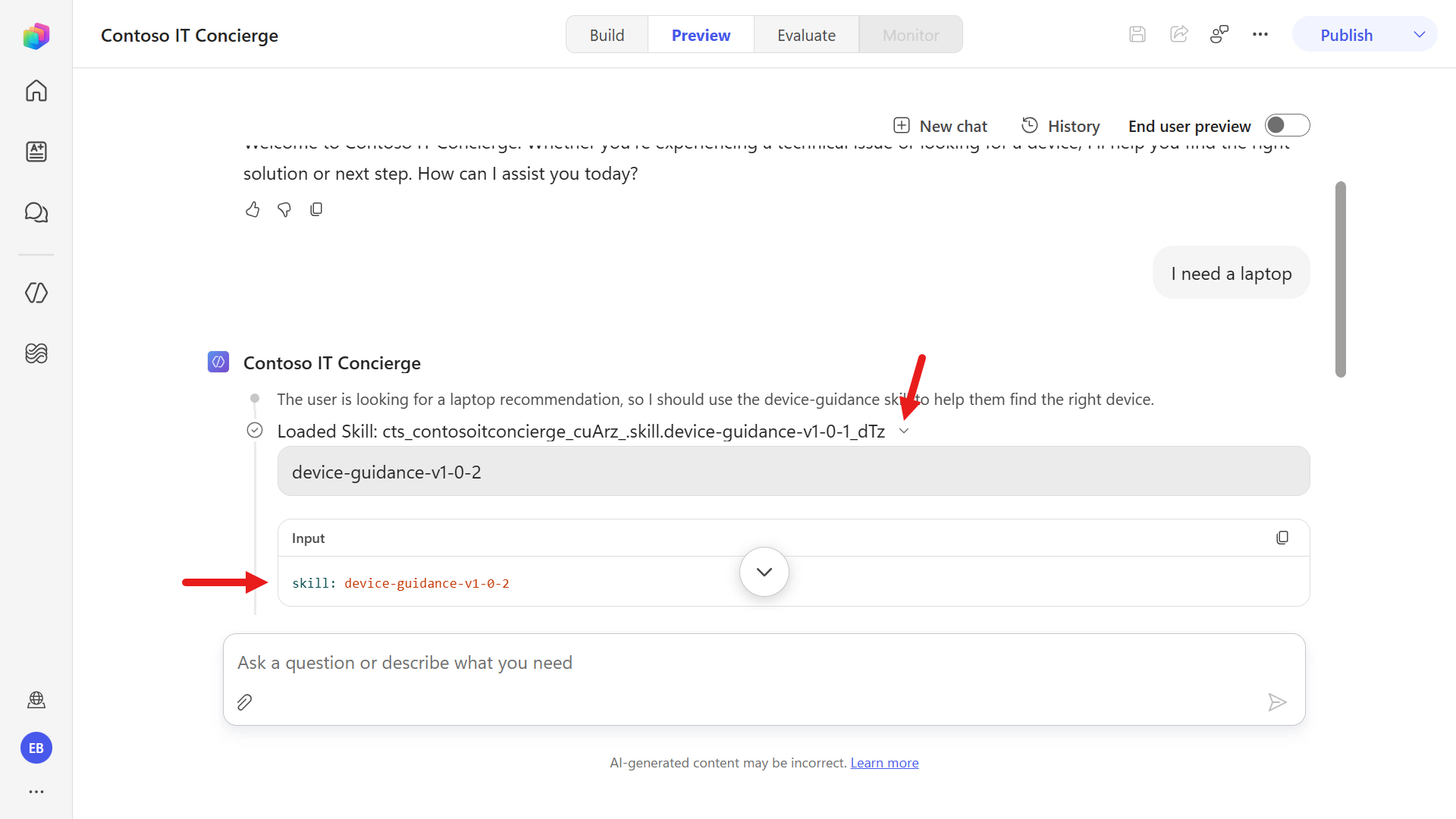The width and height of the screenshot is (1456, 819).
Task: Click the agent reasoning text about laptop recommendation
Action: click(715, 400)
